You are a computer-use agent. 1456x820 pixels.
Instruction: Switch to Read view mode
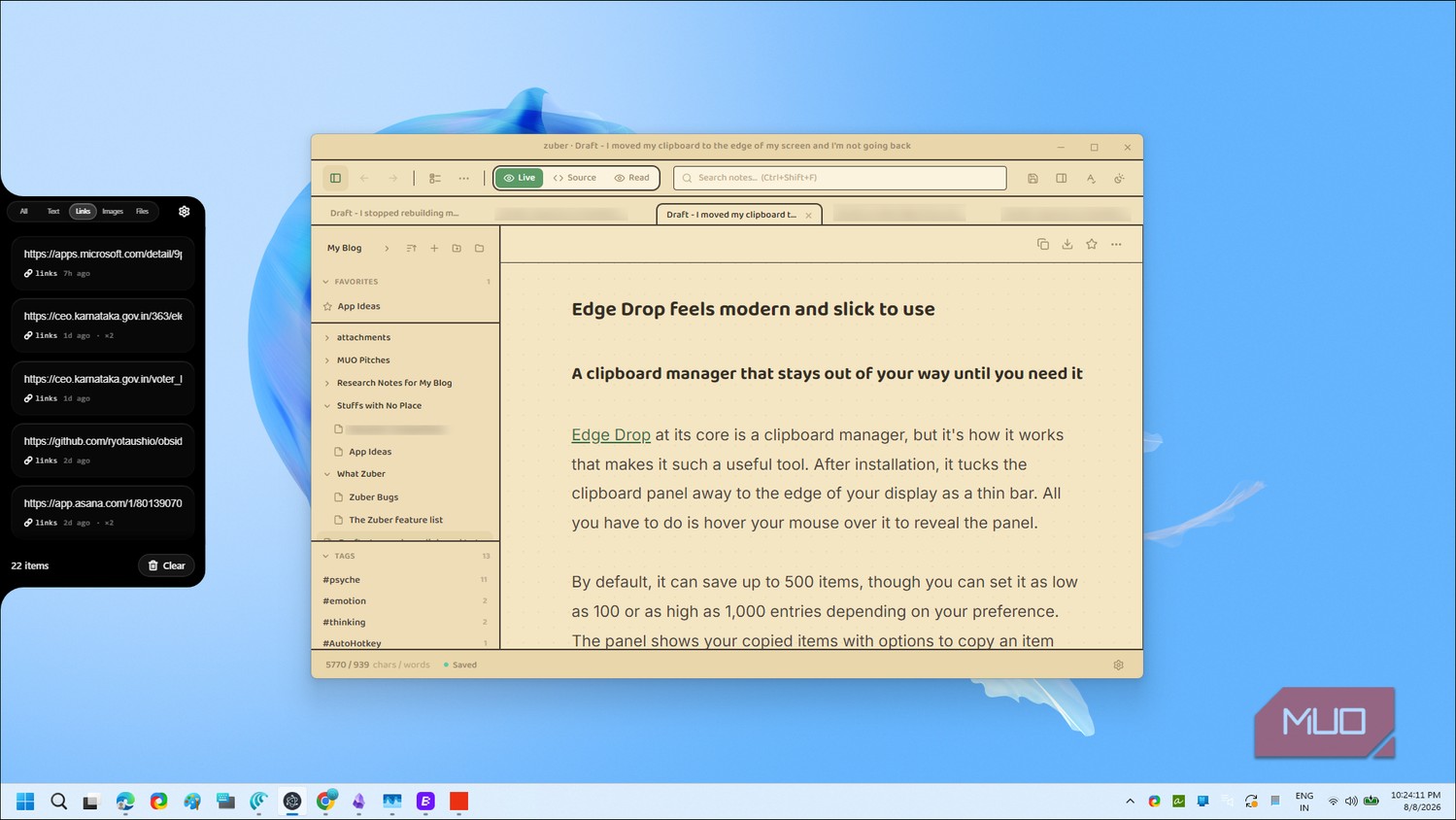coord(631,178)
